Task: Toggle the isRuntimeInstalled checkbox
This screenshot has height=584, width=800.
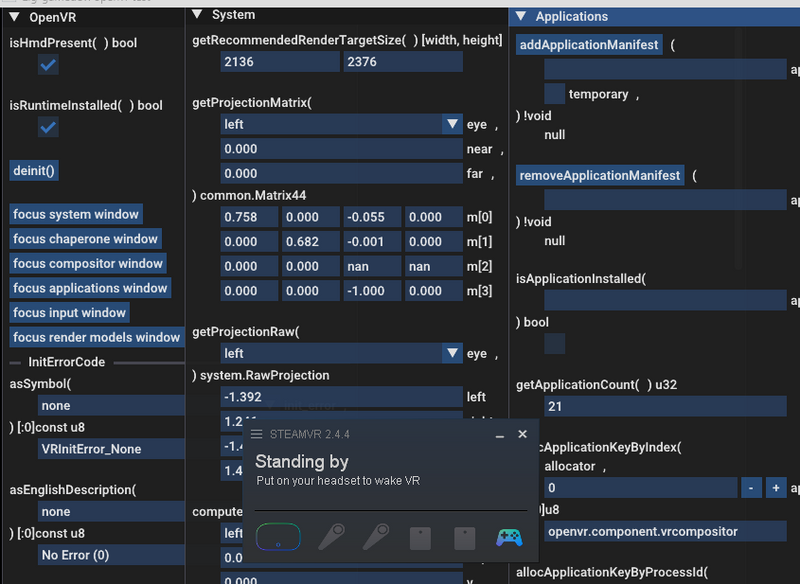Action: tap(48, 127)
